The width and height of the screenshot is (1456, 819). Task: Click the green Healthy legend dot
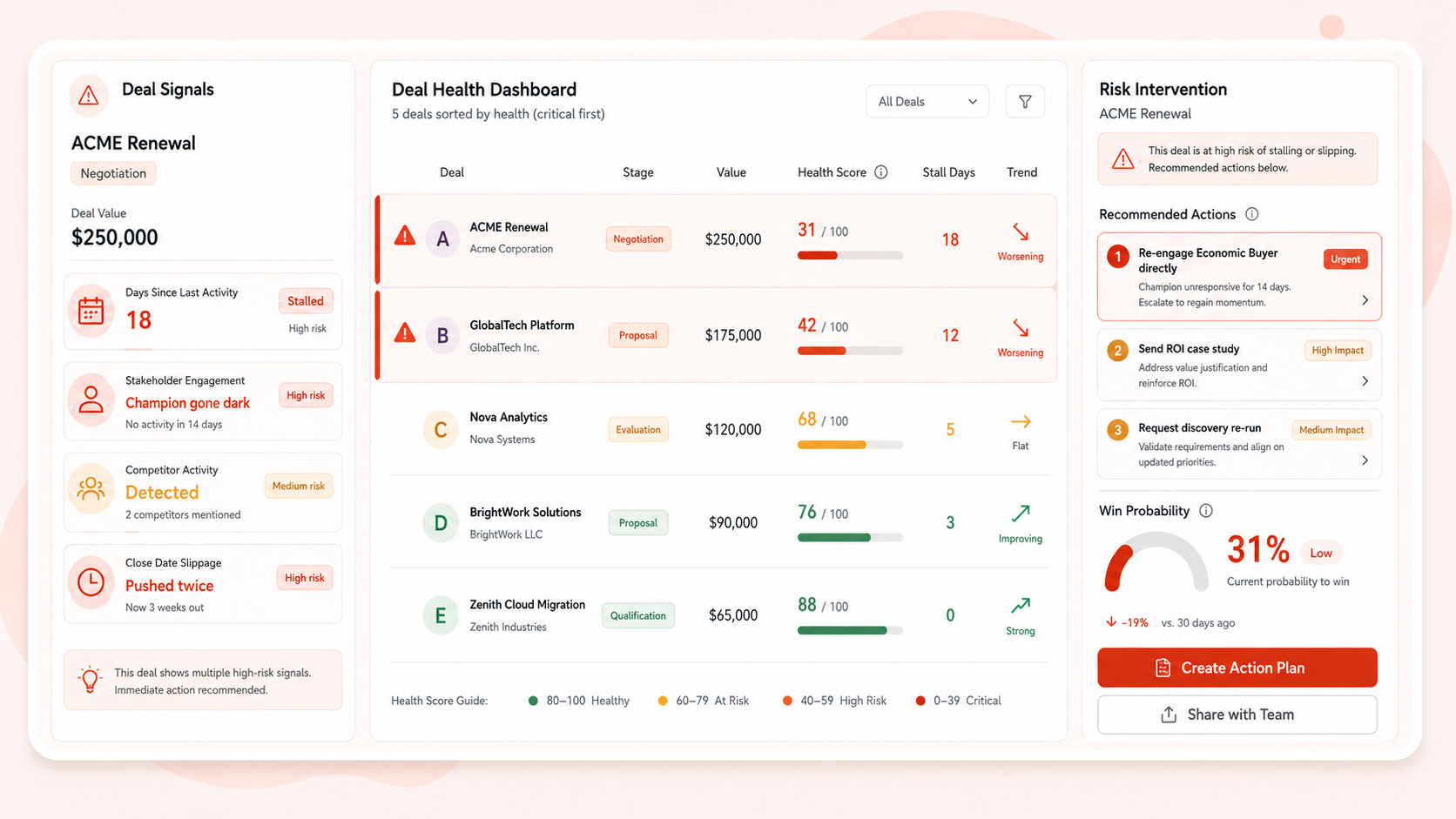point(533,701)
